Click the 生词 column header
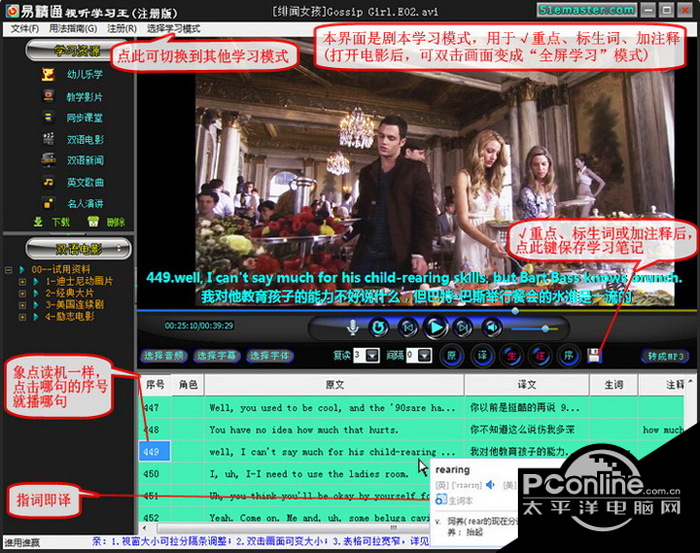700x553 pixels. point(614,385)
